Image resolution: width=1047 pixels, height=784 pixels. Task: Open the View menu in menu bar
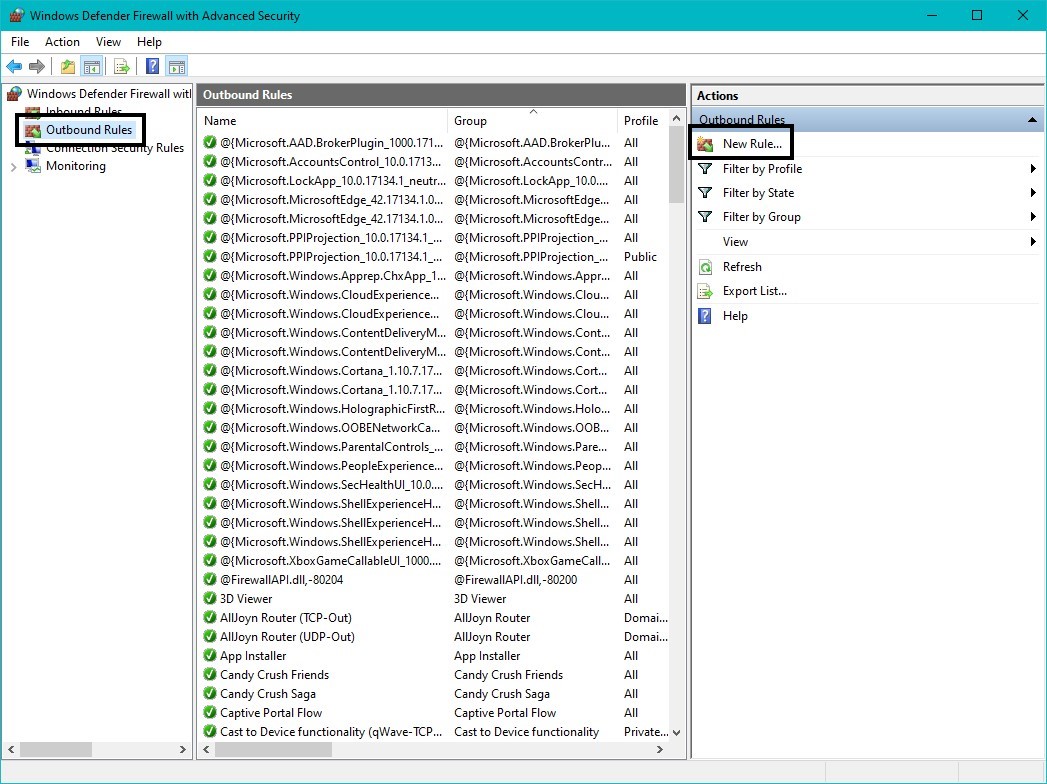(x=108, y=41)
